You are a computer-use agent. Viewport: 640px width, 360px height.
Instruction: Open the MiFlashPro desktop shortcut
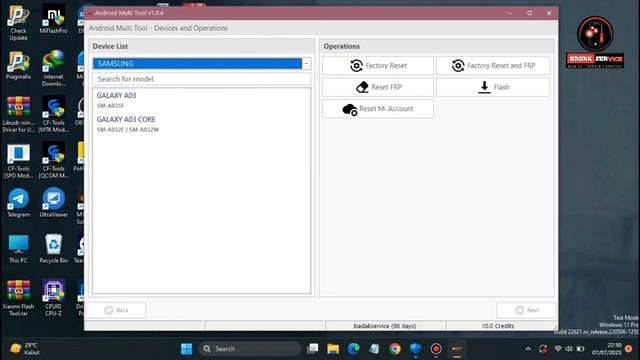coord(53,20)
